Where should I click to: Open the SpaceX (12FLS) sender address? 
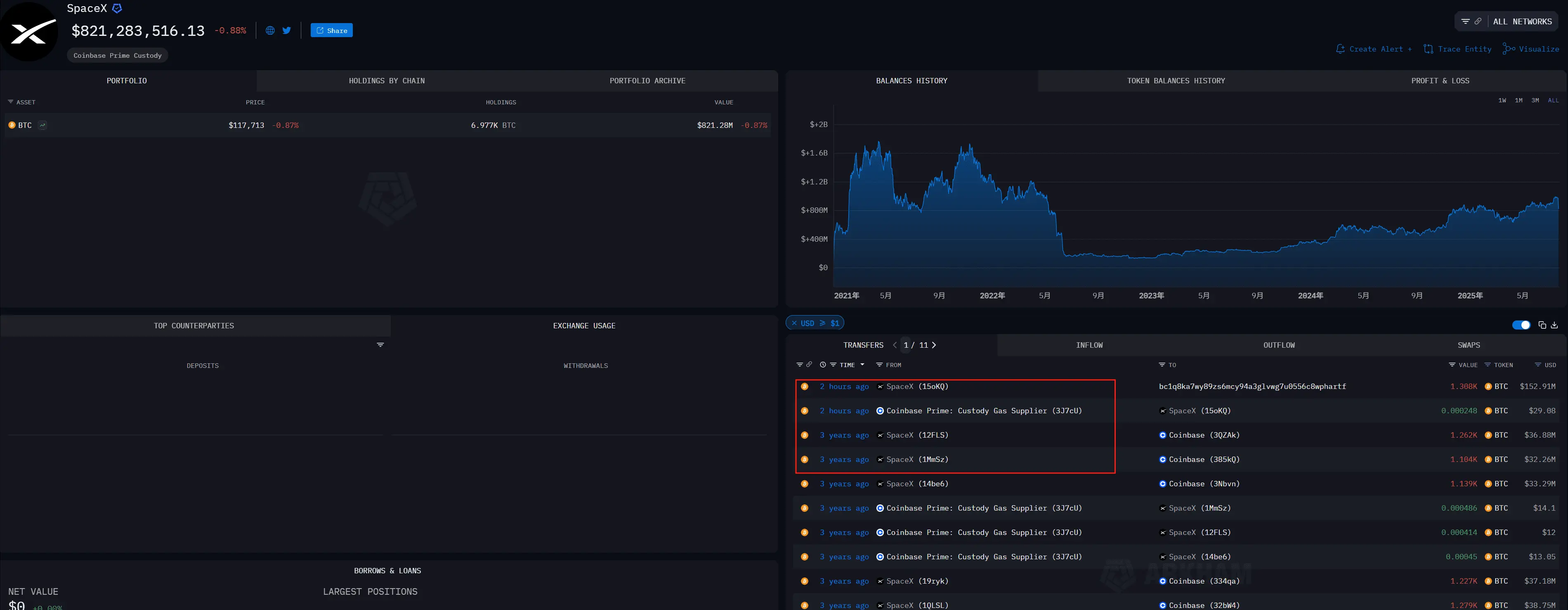tap(912, 436)
